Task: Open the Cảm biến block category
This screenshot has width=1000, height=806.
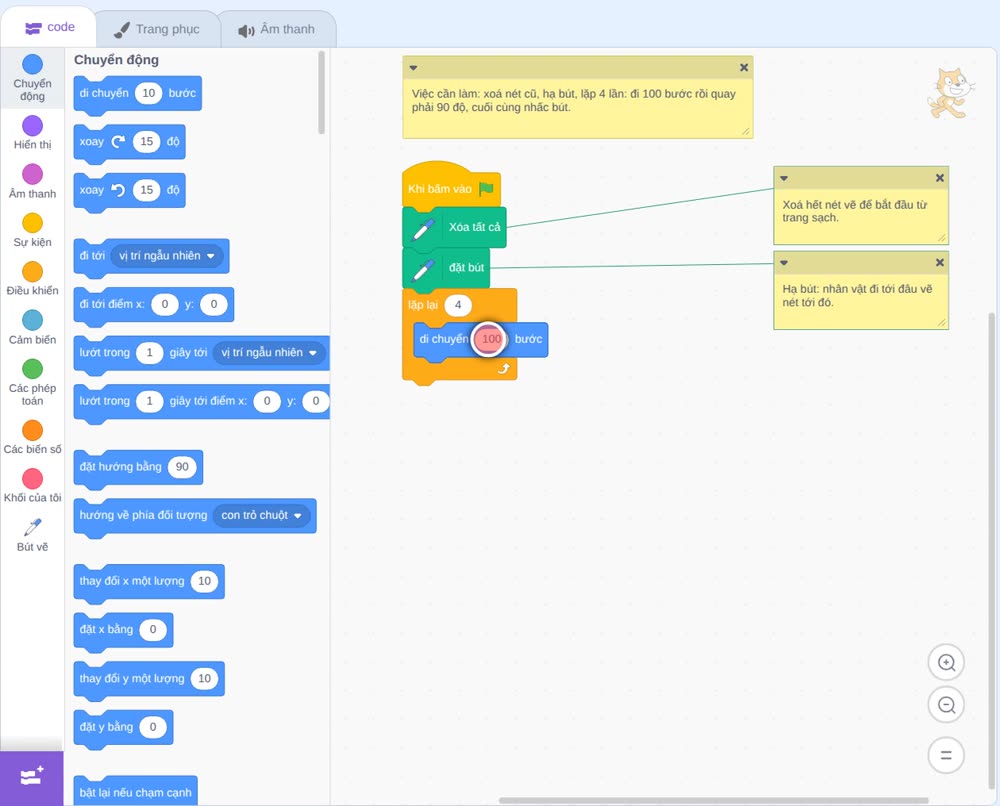Action: 33,328
